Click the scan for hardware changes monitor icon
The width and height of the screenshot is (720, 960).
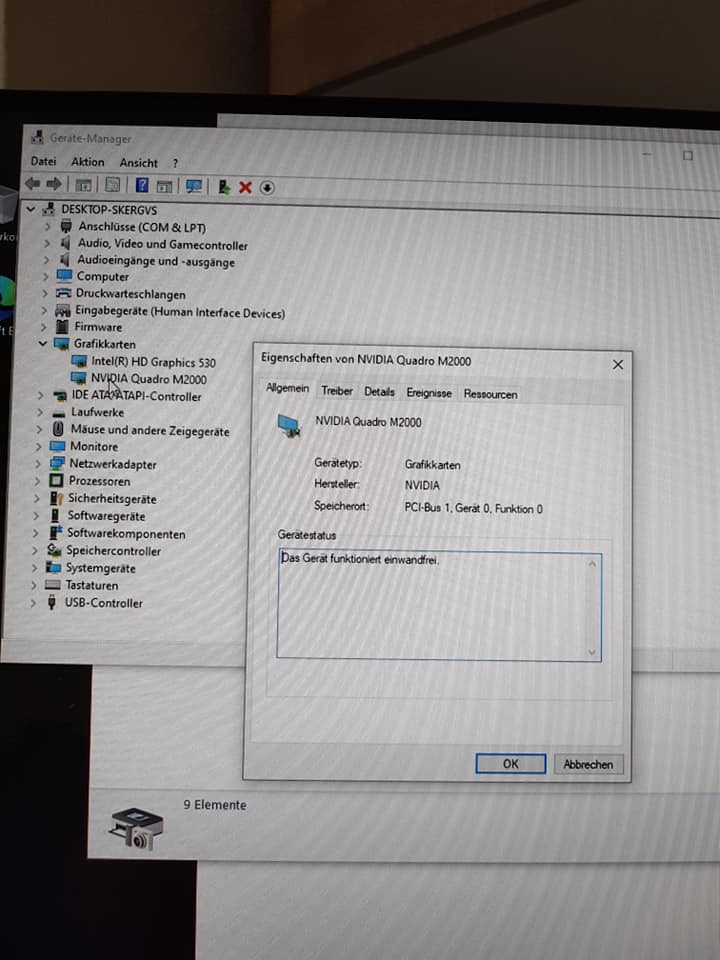pos(194,186)
